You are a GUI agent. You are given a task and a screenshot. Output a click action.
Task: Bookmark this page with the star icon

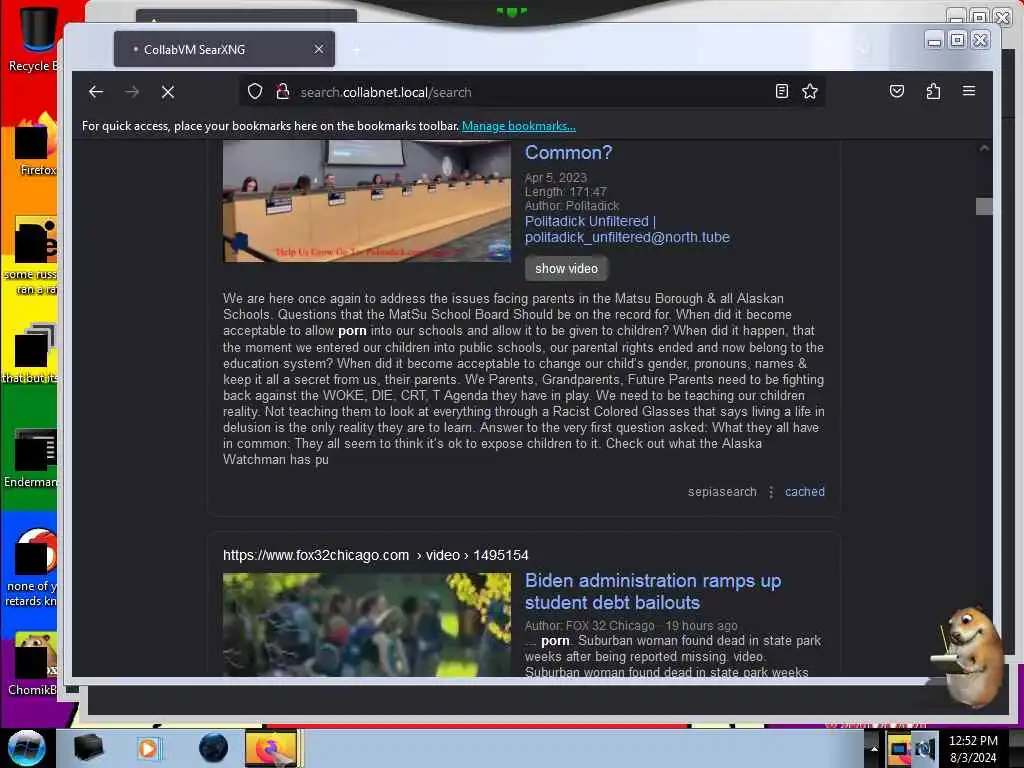[x=810, y=91]
